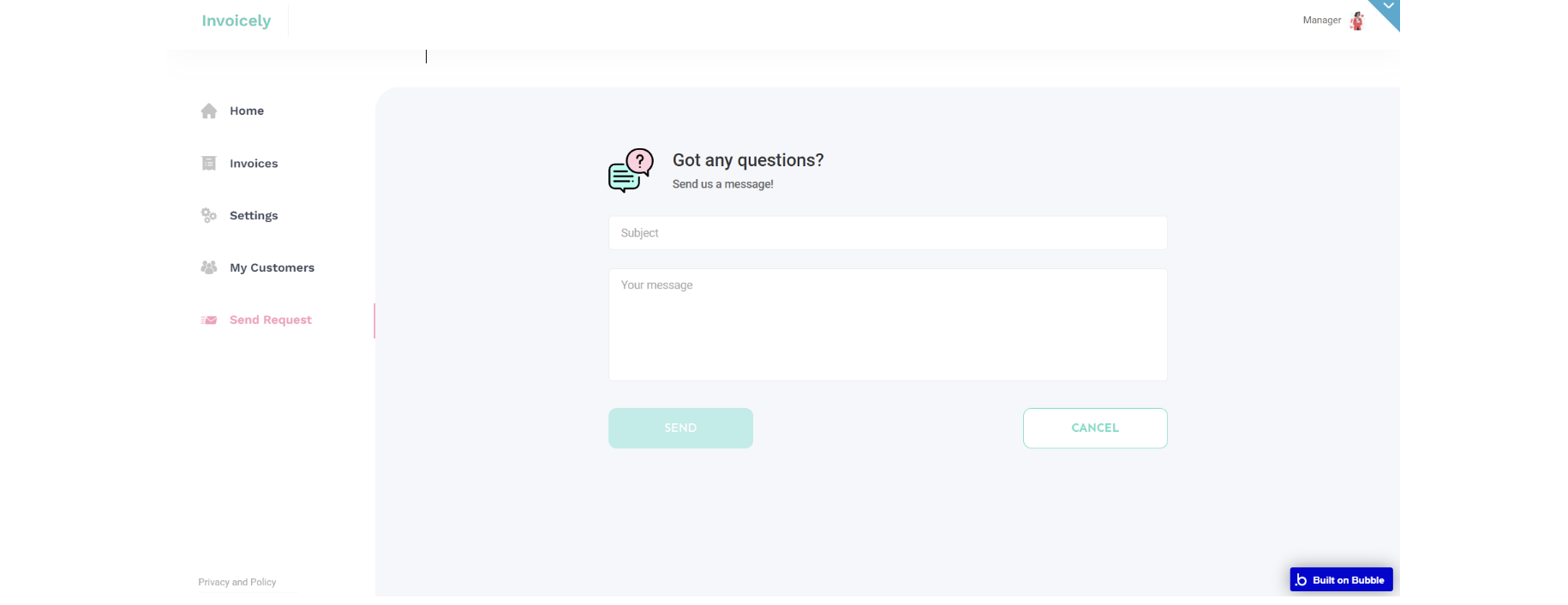Select My Customers menu entry
The height and width of the screenshot is (605, 1568).
point(272,268)
